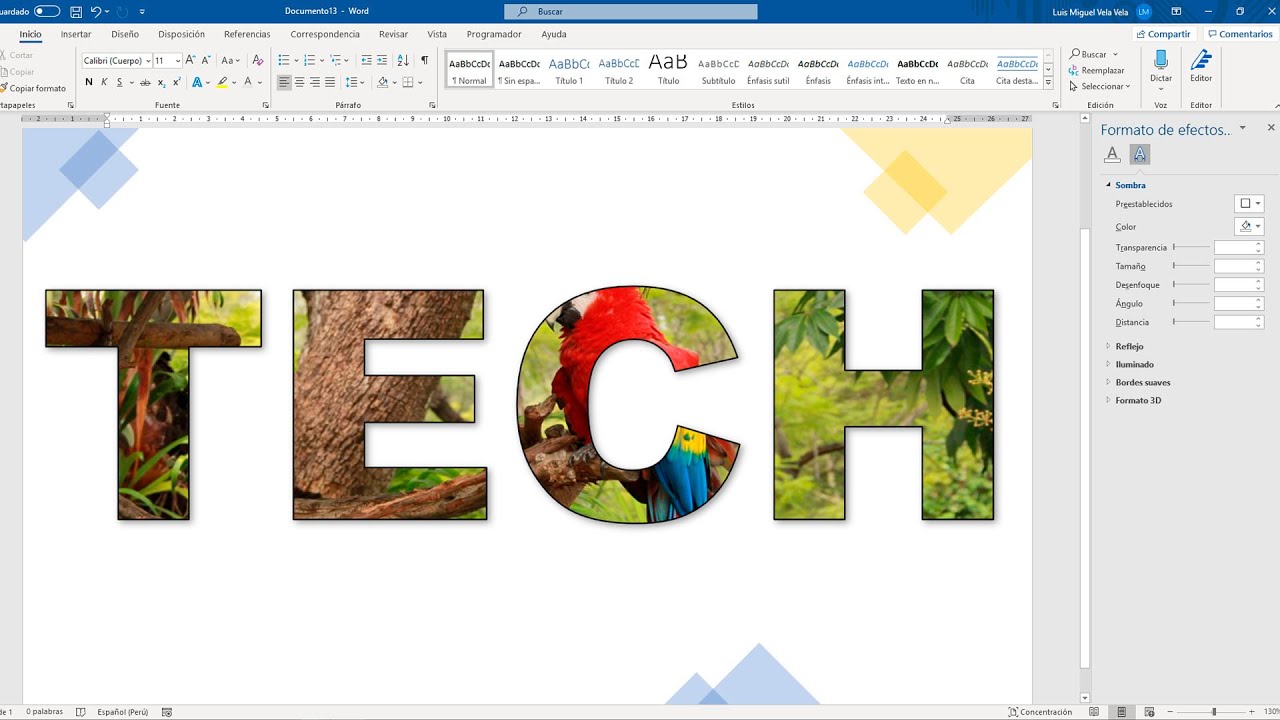Viewport: 1280px width, 720px height.
Task: Click the Editor pen icon
Action: (1201, 59)
